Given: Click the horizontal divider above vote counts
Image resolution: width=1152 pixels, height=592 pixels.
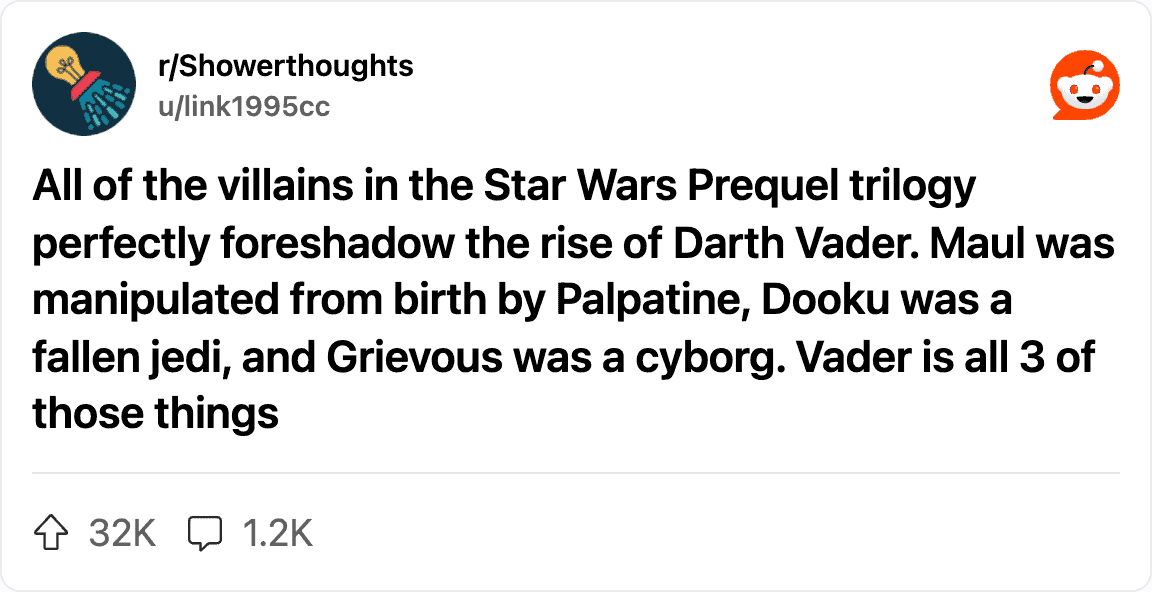Looking at the screenshot, I should pyautogui.click(x=576, y=472).
